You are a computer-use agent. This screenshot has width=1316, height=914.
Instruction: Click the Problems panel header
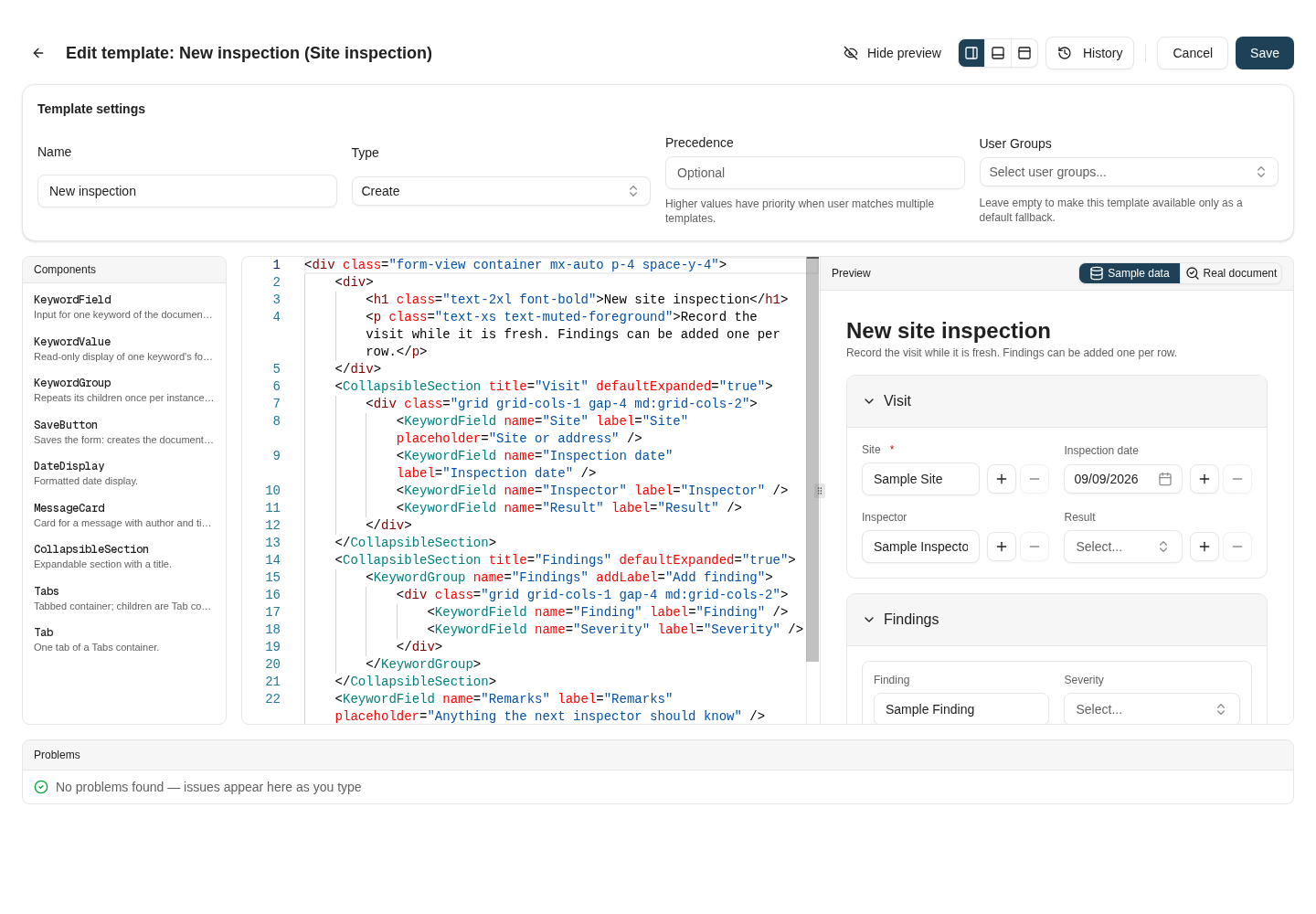[x=658, y=755]
